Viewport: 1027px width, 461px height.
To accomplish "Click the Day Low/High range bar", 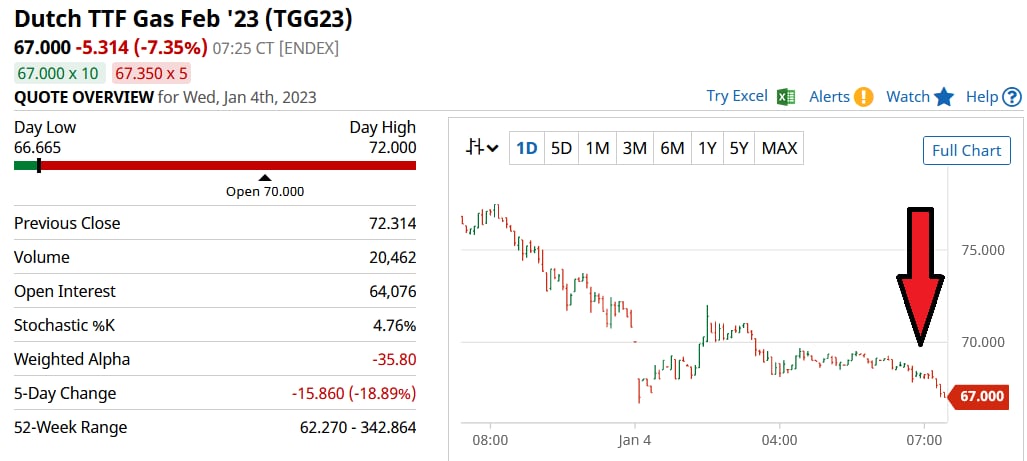I will pos(215,165).
